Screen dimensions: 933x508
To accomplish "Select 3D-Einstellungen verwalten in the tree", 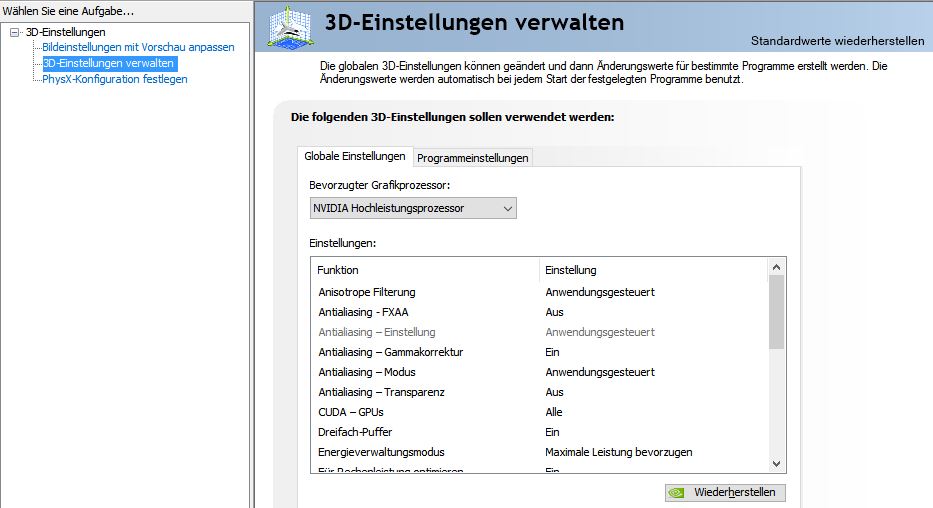I will coord(109,63).
